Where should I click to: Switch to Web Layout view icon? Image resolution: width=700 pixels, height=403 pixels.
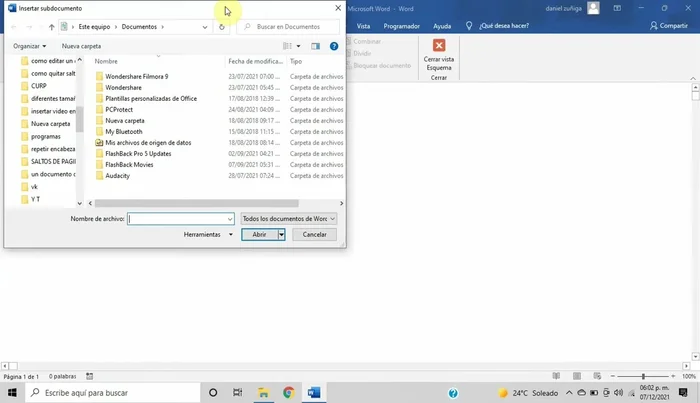(x=597, y=376)
